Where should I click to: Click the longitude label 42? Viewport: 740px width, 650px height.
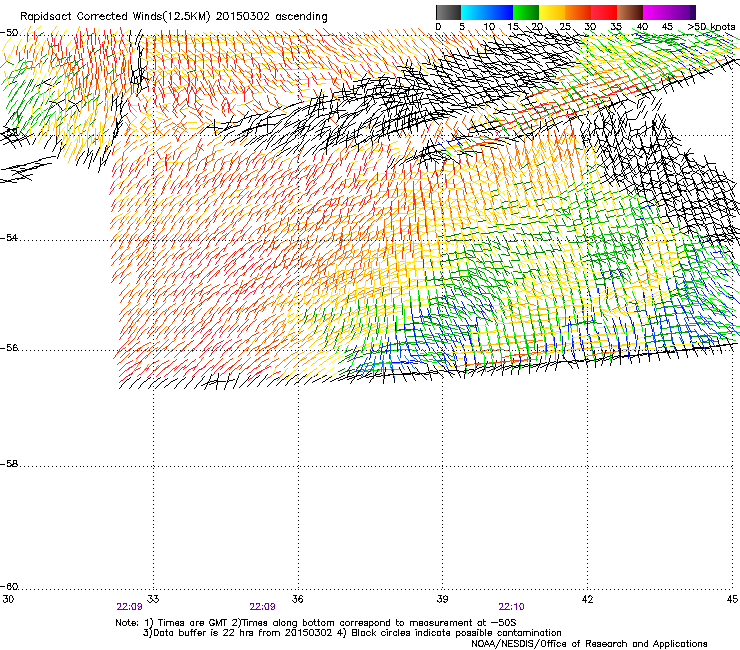click(587, 599)
